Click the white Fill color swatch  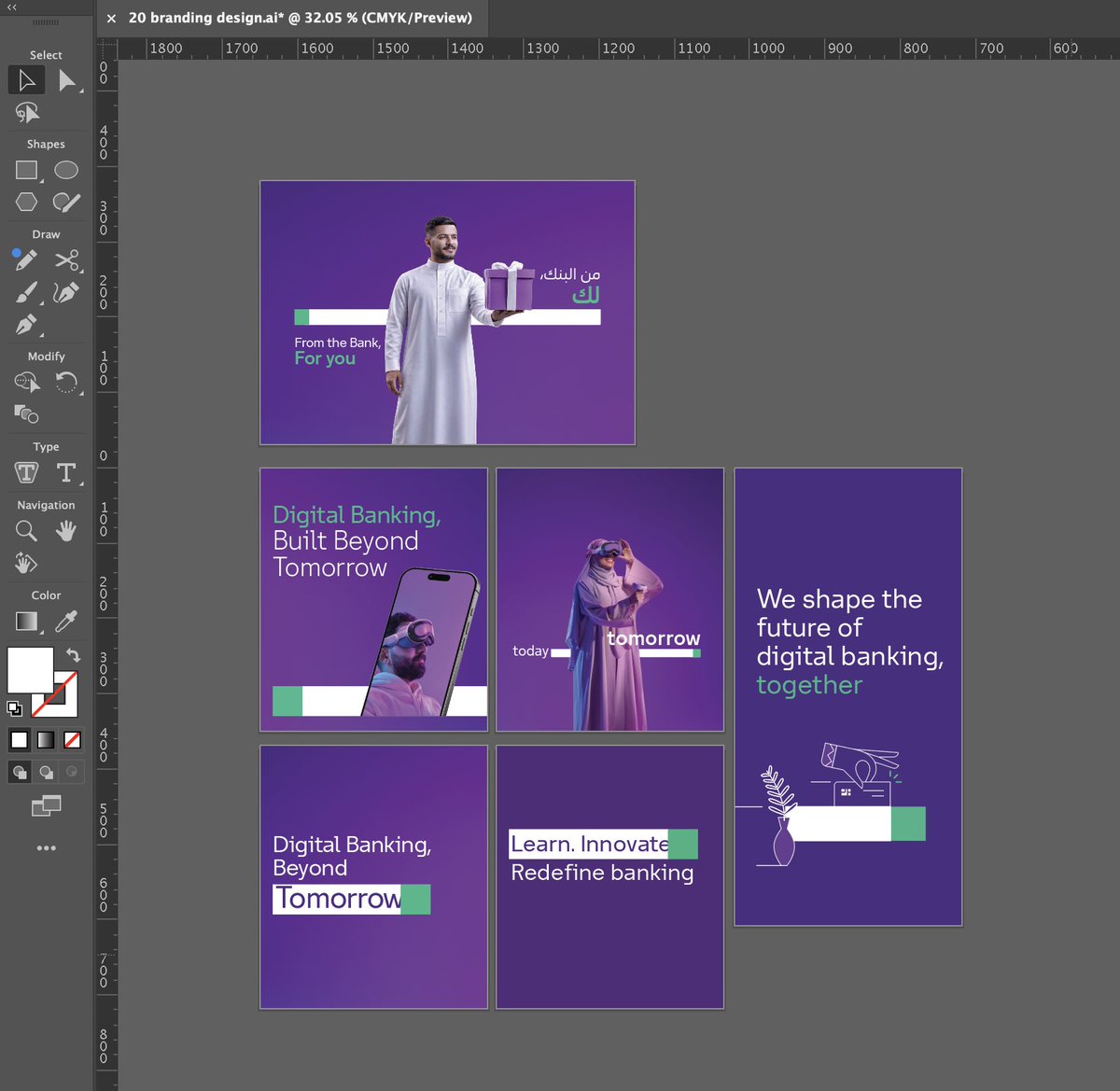(30, 670)
